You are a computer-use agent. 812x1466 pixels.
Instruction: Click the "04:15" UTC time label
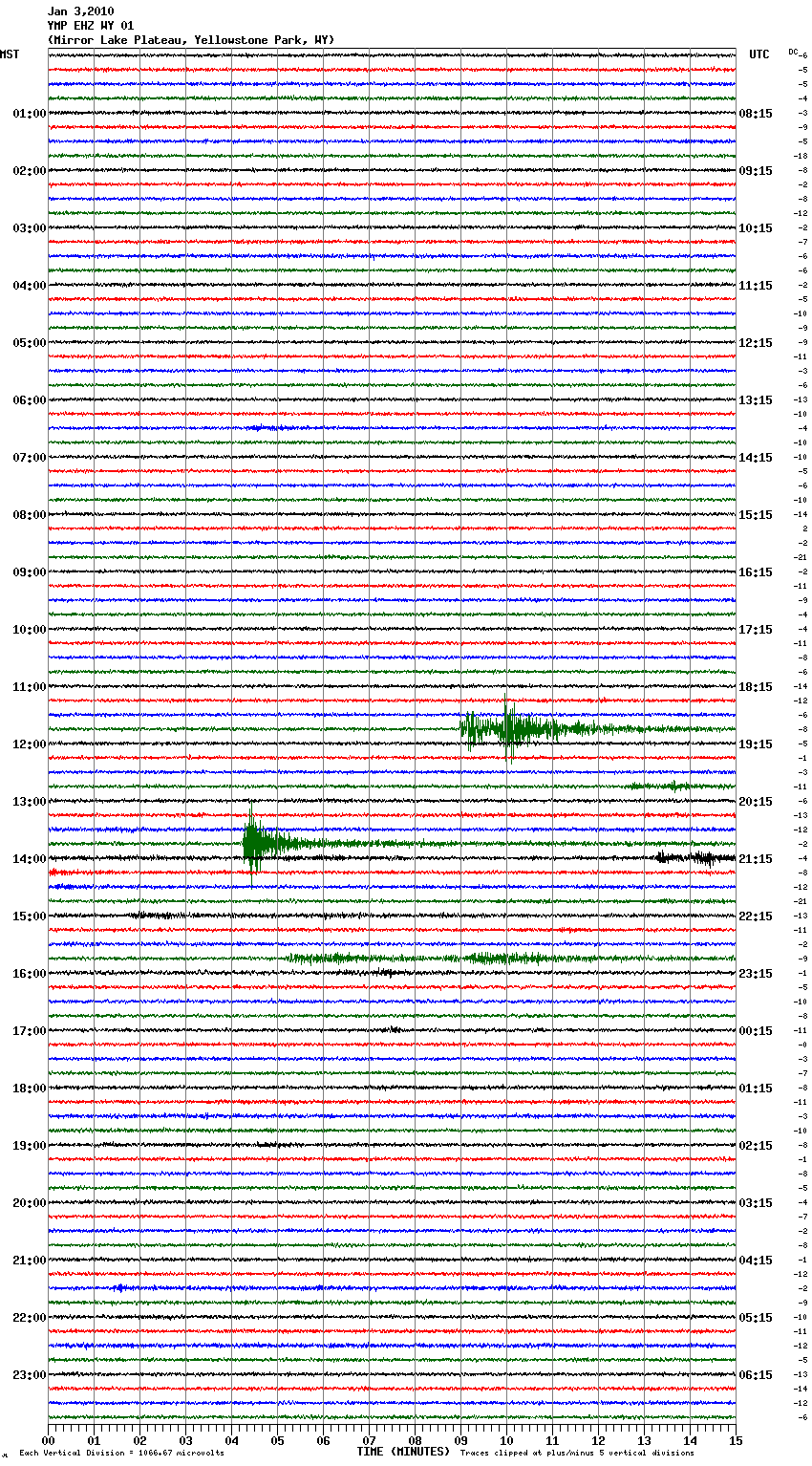click(x=756, y=1261)
